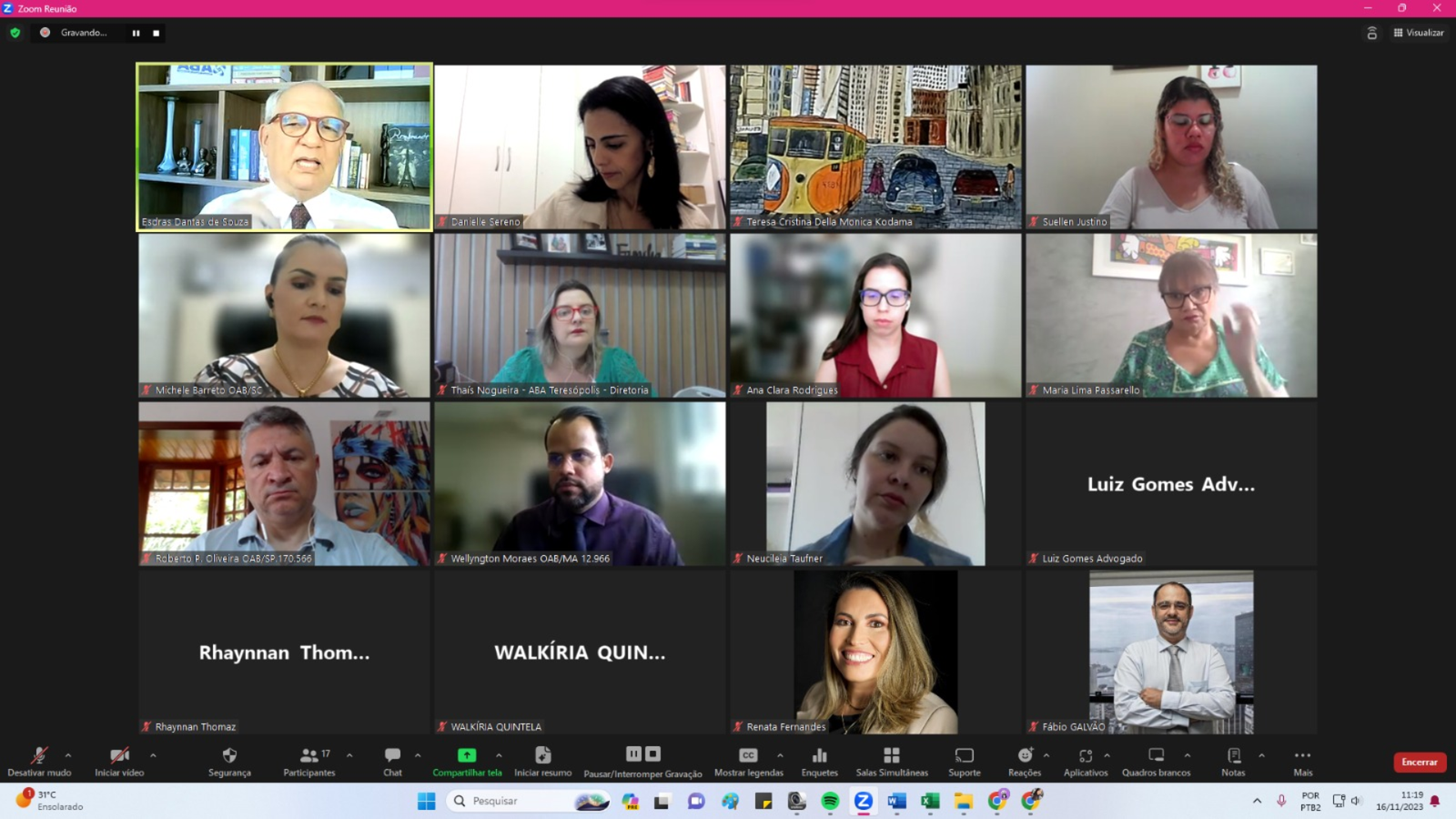The image size is (1456, 819).
Task: Click Iniciar resumo button
Action: pyautogui.click(x=542, y=761)
